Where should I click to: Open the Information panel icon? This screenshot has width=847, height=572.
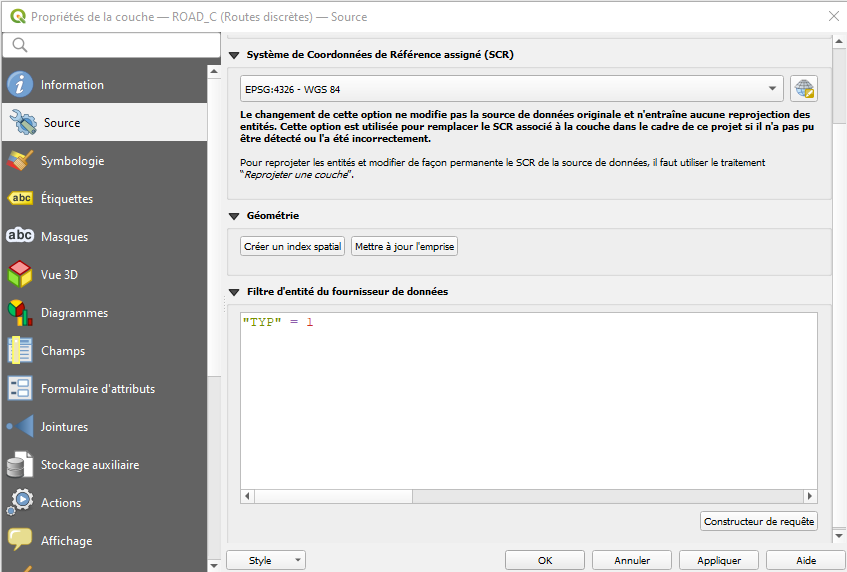20,85
